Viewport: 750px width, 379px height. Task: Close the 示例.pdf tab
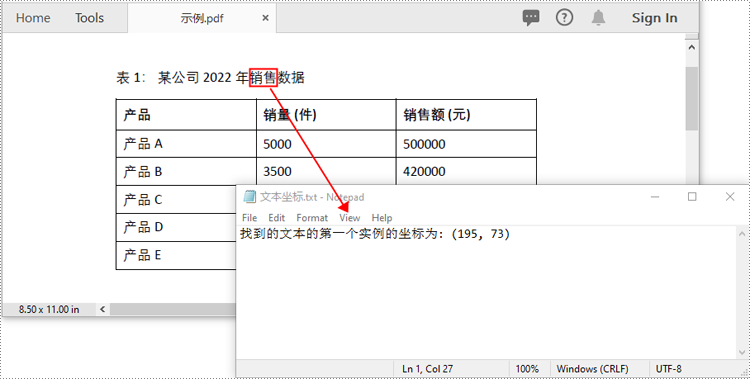[265, 18]
